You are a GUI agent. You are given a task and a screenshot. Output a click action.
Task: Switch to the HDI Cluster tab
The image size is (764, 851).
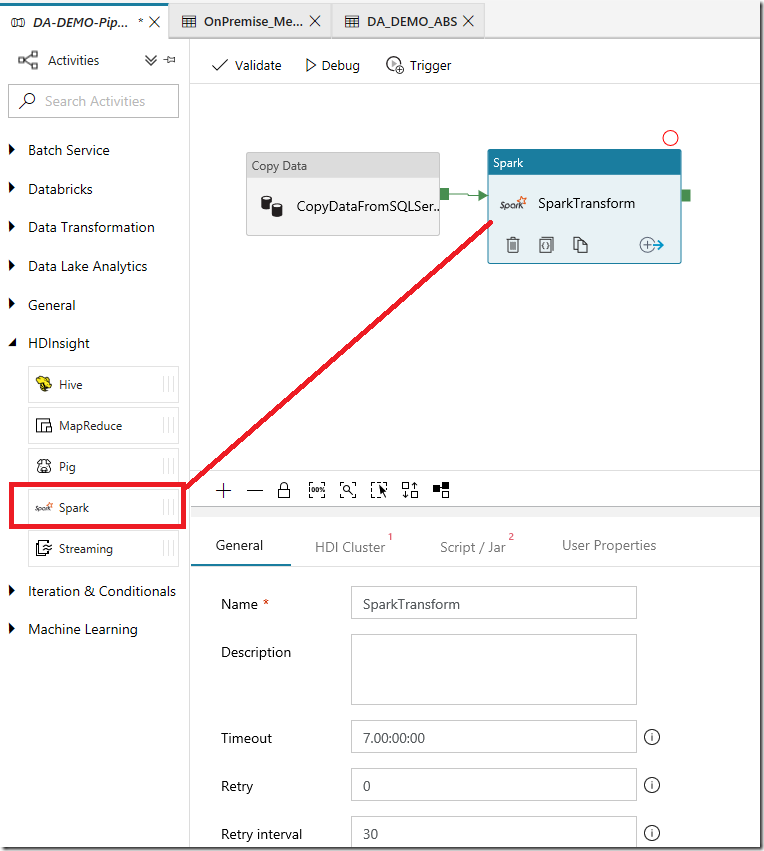pos(350,547)
